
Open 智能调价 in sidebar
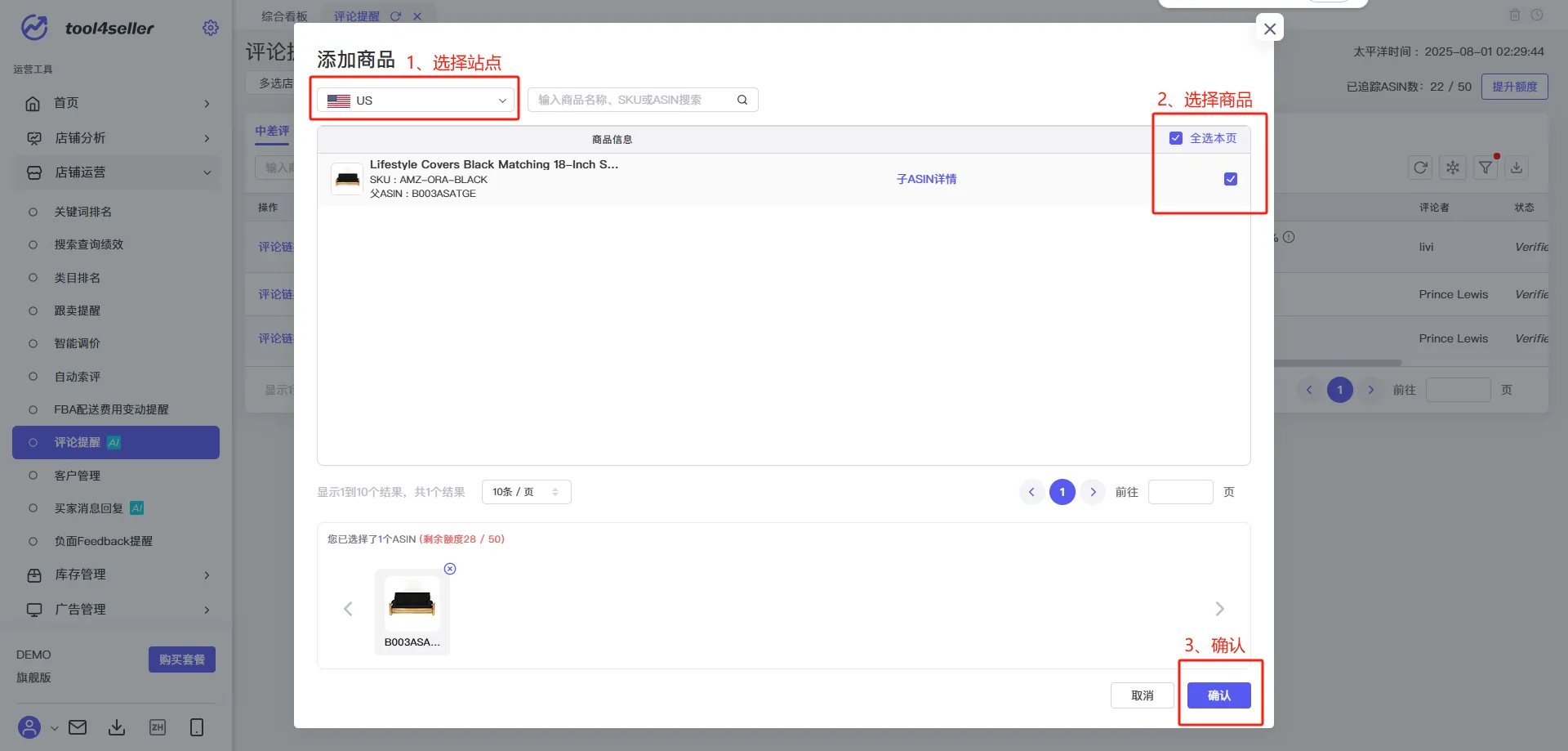77,343
